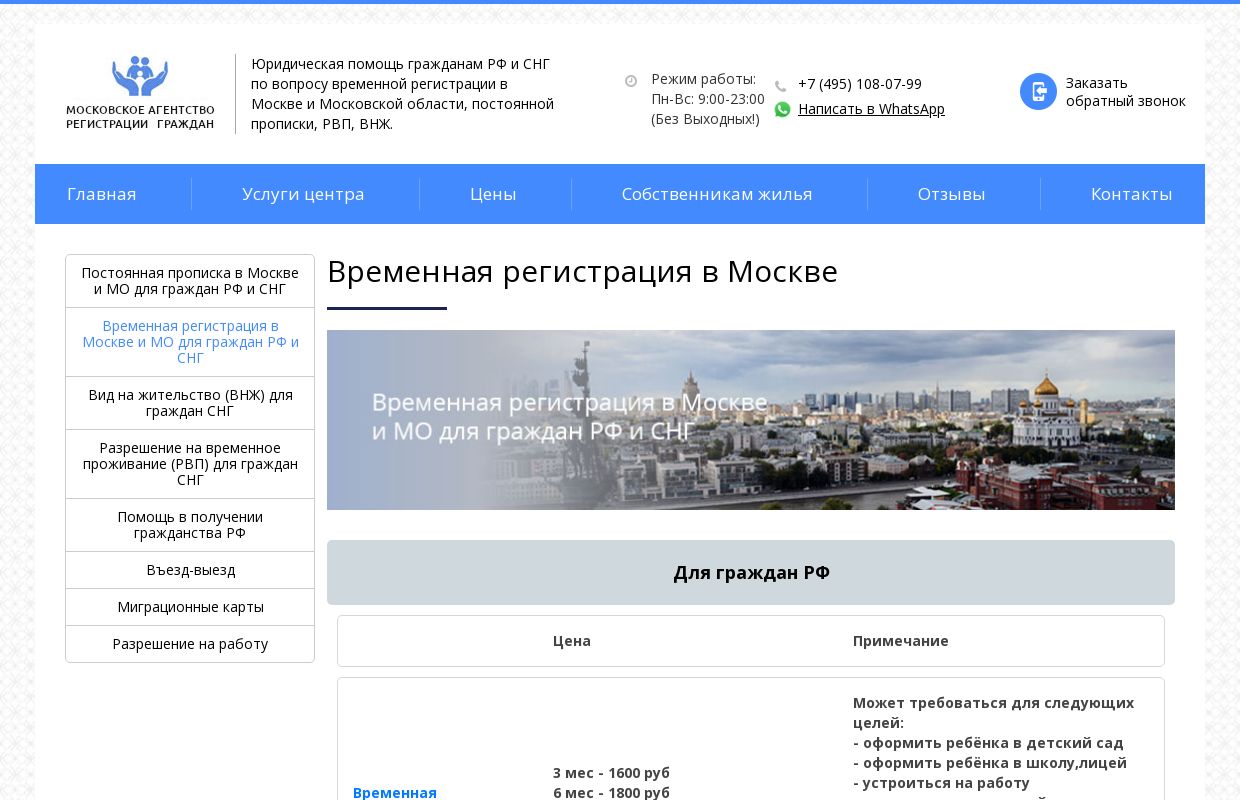Click the Цена column header

tap(572, 641)
